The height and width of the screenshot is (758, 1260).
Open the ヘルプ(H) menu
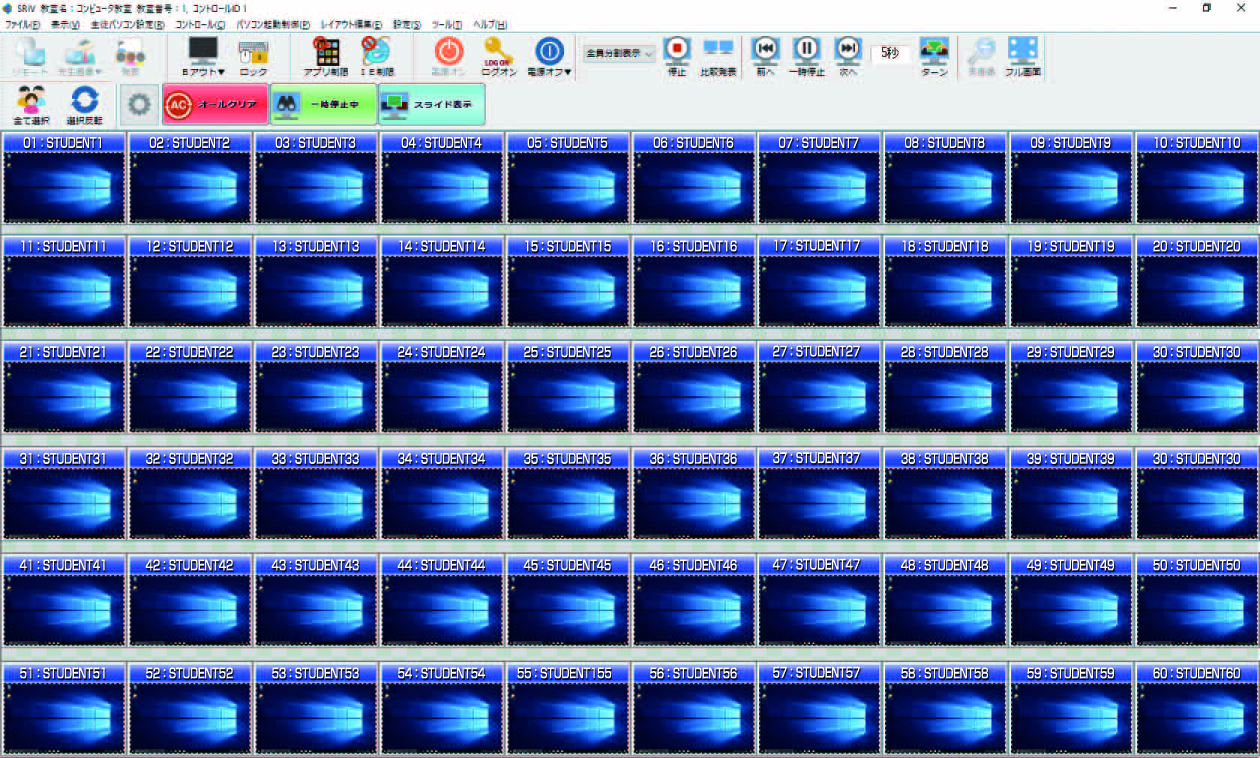coord(490,24)
